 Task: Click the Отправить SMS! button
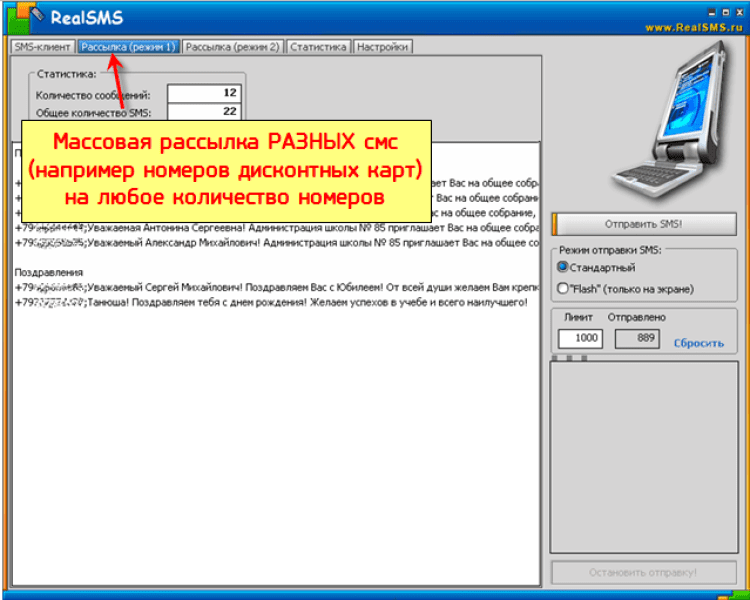644,224
